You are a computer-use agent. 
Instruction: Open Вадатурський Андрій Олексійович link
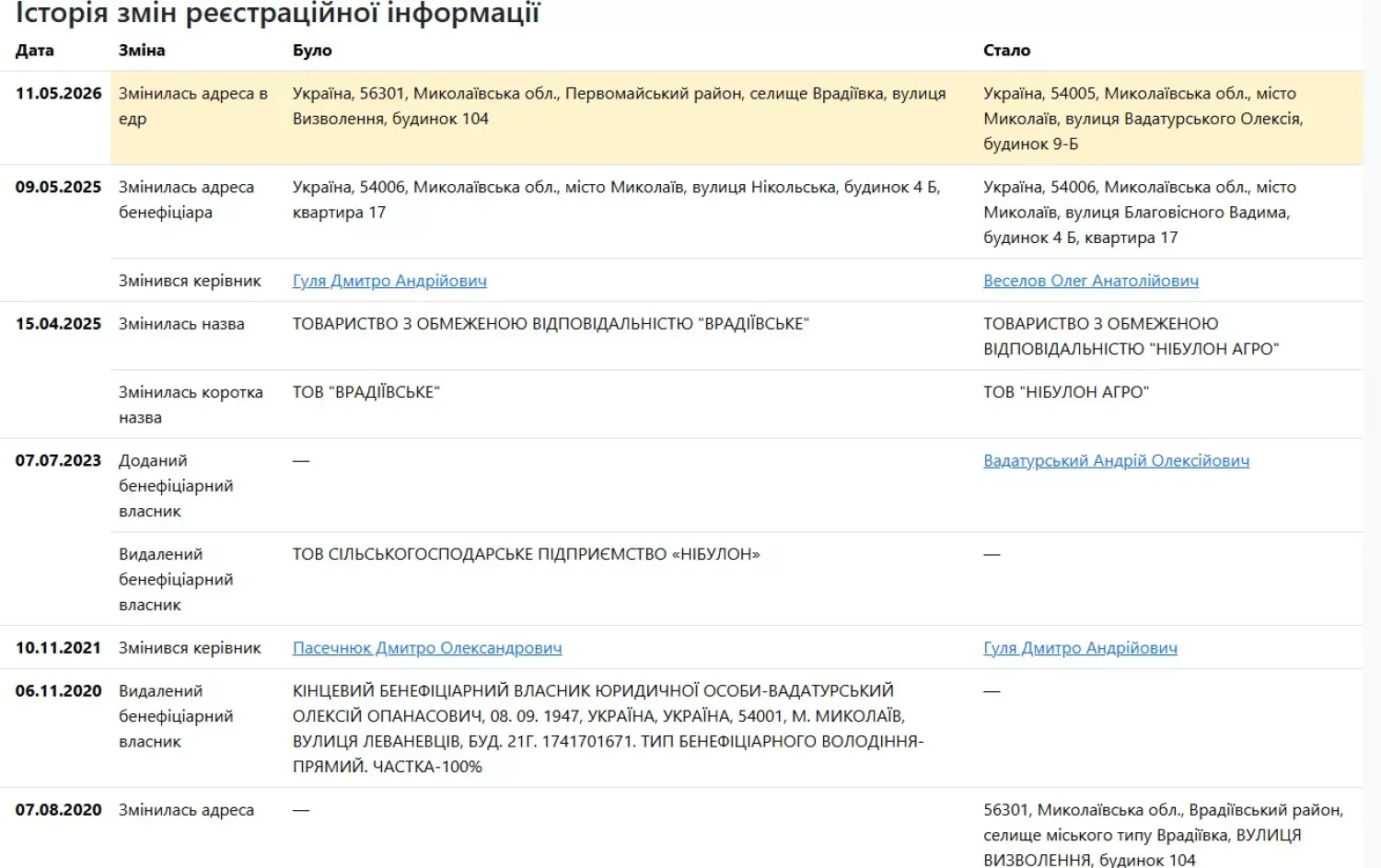[x=1116, y=460]
